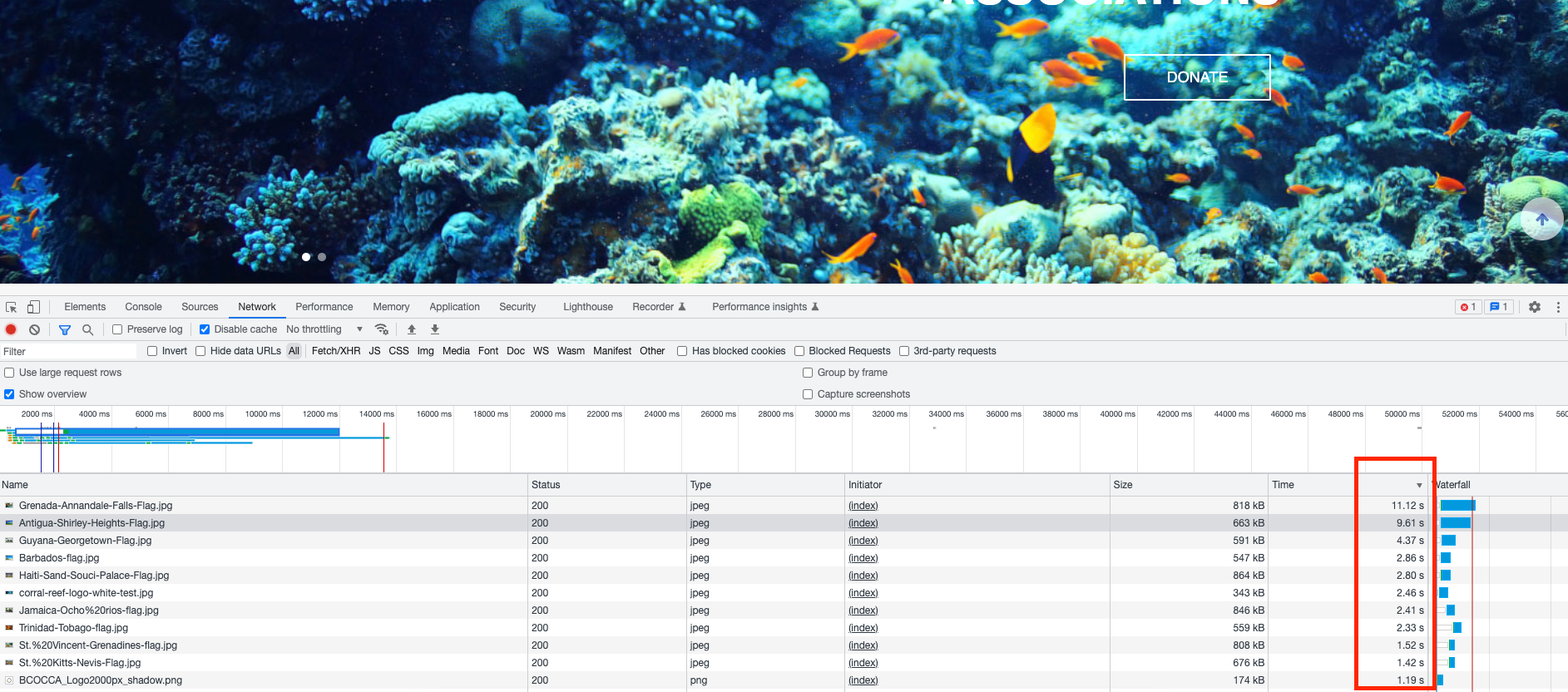
Task: Click the import HAR file upload arrow
Action: tap(411, 329)
